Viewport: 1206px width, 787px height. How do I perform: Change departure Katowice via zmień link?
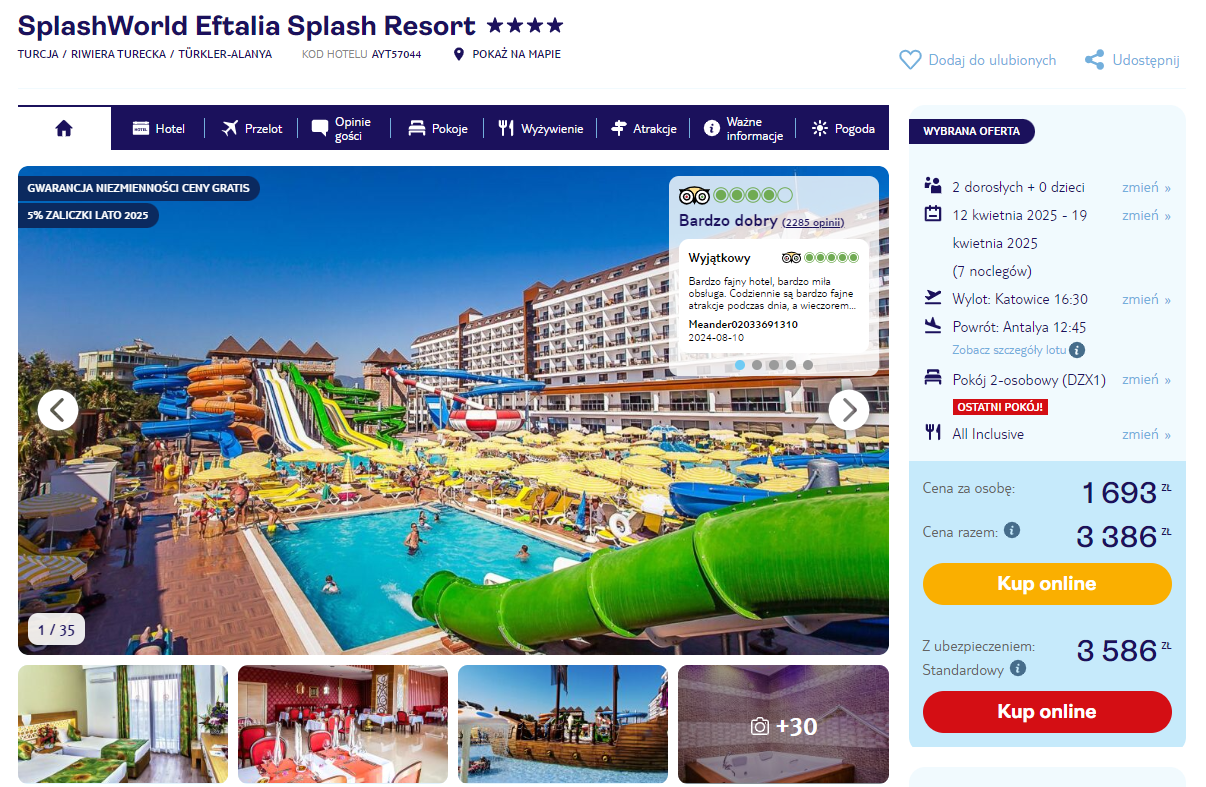[1146, 299]
